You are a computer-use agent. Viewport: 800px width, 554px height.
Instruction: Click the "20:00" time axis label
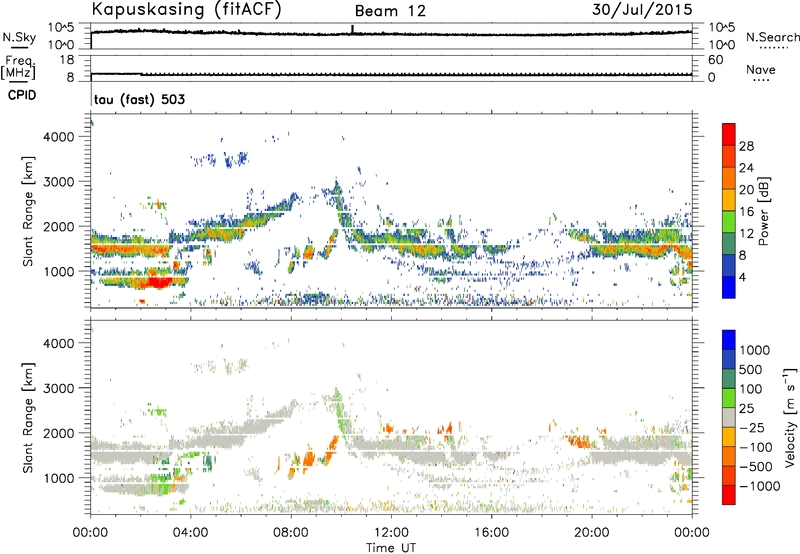(592, 533)
